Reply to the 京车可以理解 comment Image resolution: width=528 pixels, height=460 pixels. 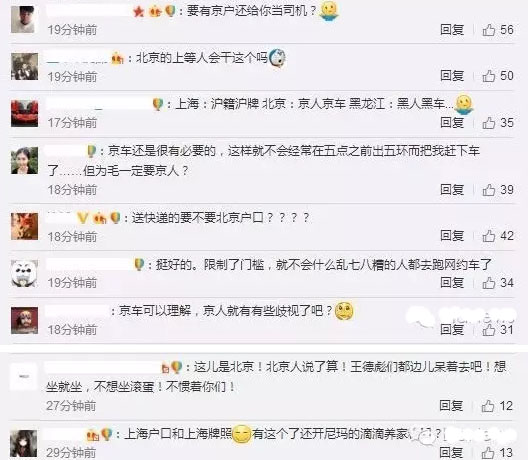[452, 329]
